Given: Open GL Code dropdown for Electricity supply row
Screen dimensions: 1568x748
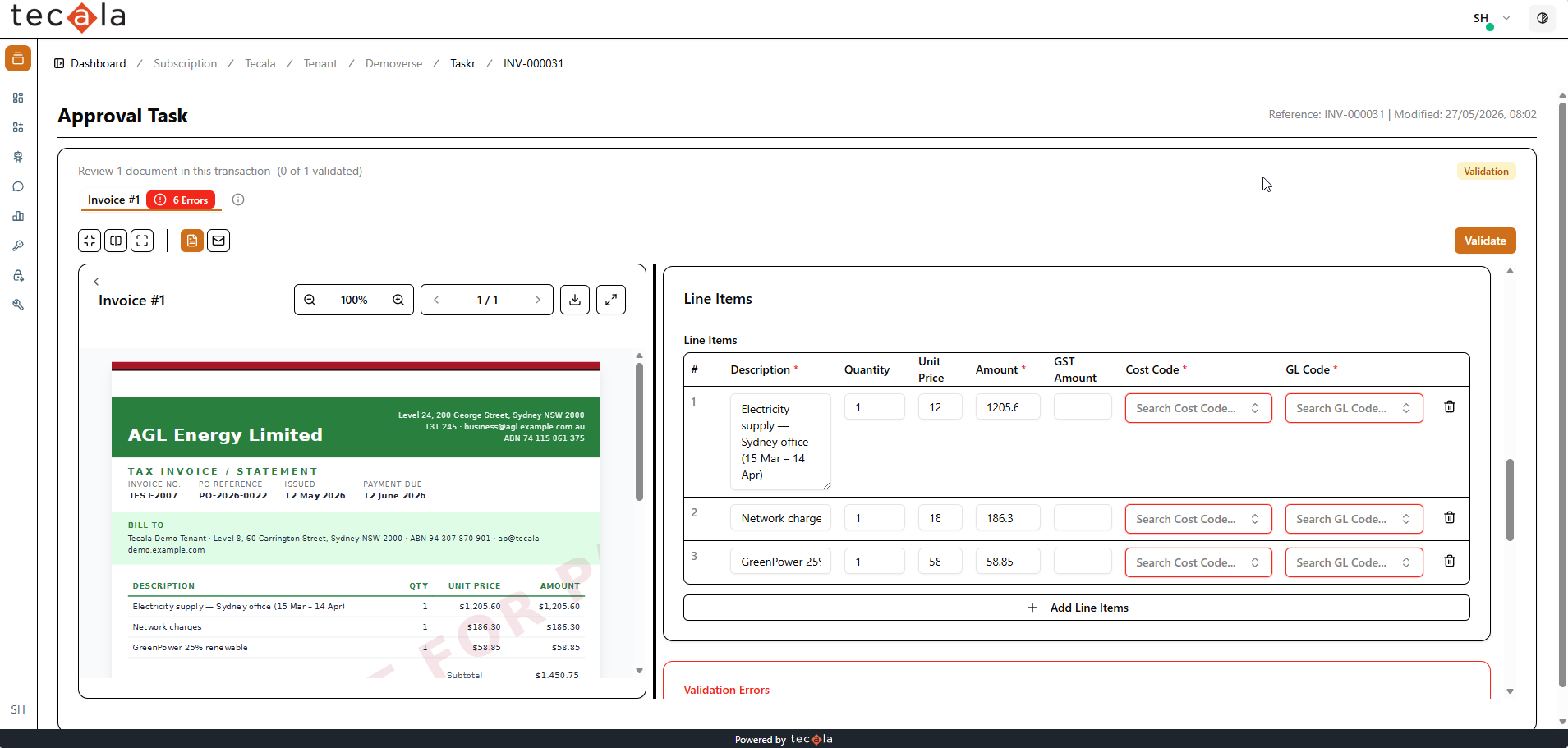Looking at the screenshot, I should (x=1354, y=408).
